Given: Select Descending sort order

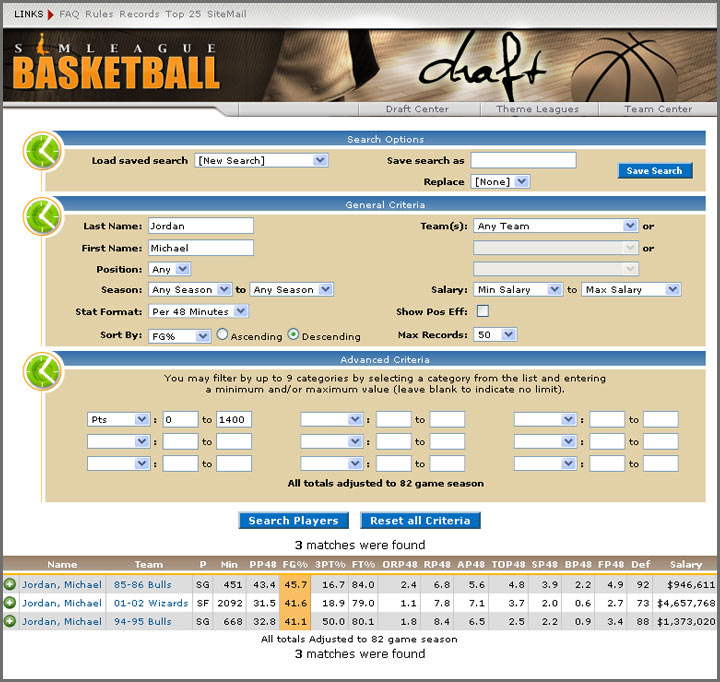Looking at the screenshot, I should point(293,335).
